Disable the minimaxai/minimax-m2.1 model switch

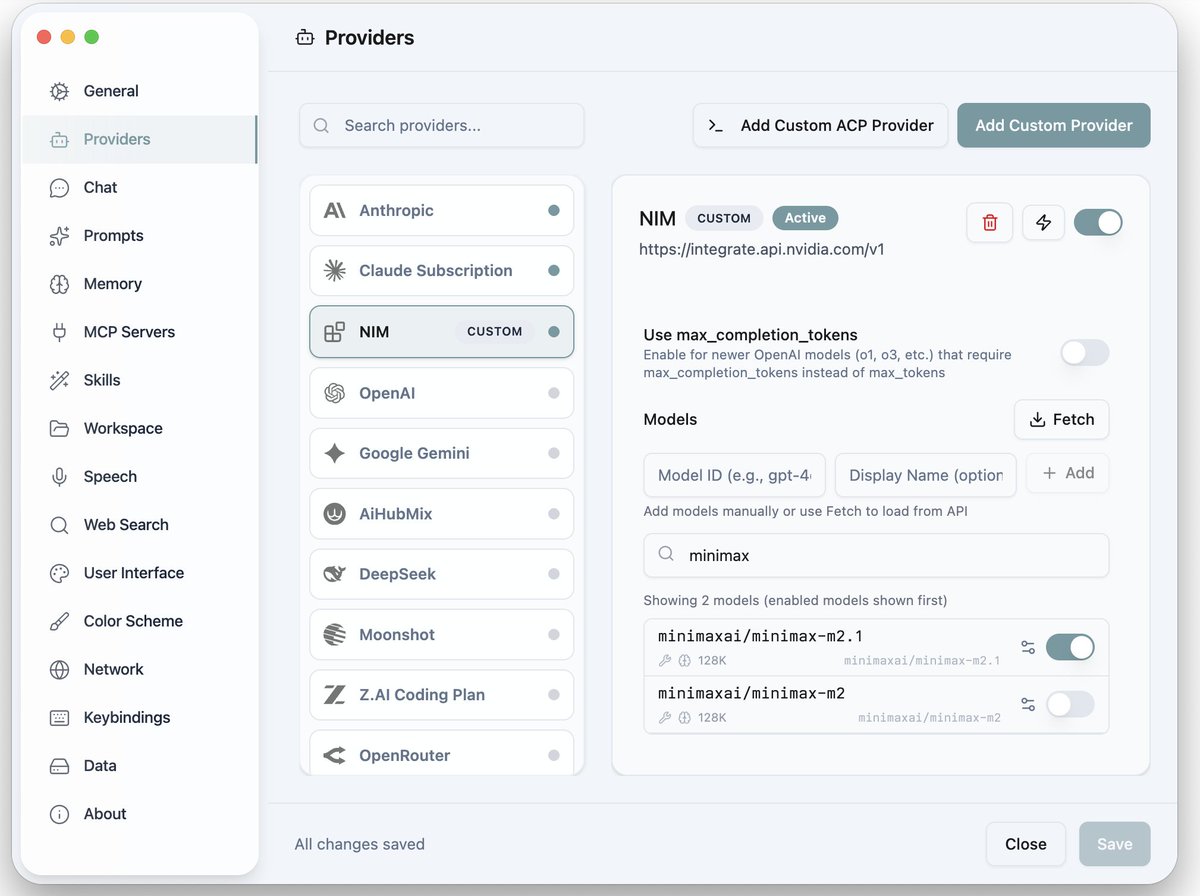coord(1070,648)
